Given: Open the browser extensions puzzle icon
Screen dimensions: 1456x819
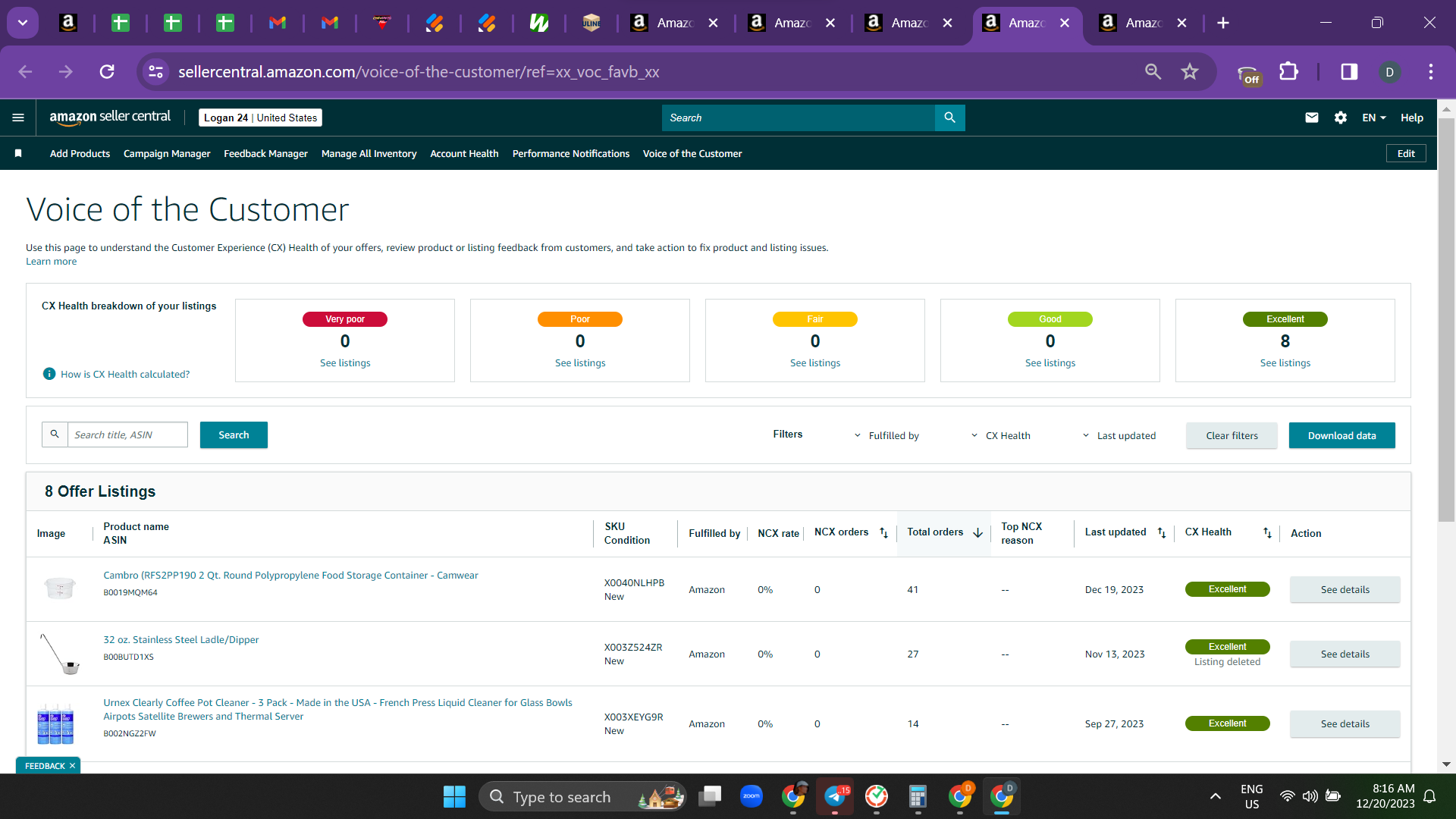Looking at the screenshot, I should tap(1289, 71).
